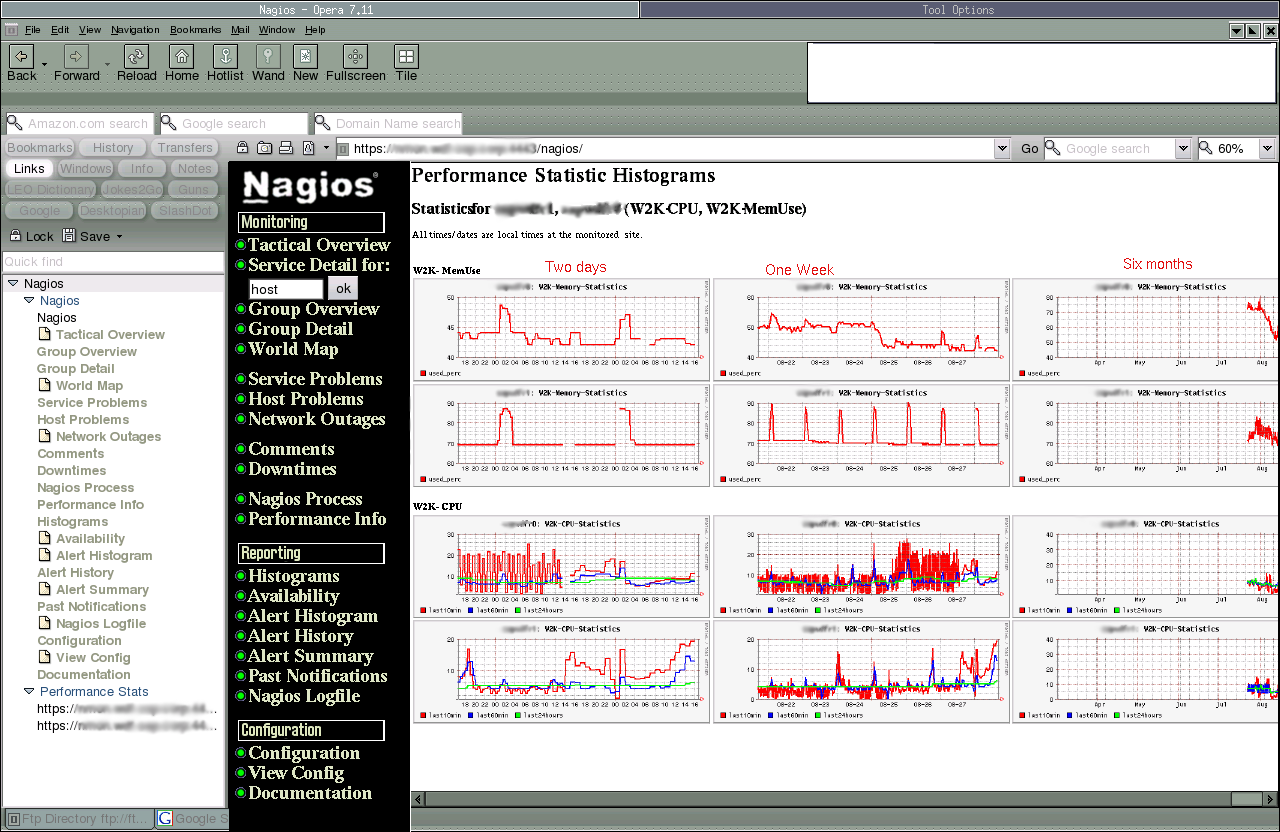
Task: Collapse the top-level Nagios tree node
Action: pyautogui.click(x=13, y=284)
